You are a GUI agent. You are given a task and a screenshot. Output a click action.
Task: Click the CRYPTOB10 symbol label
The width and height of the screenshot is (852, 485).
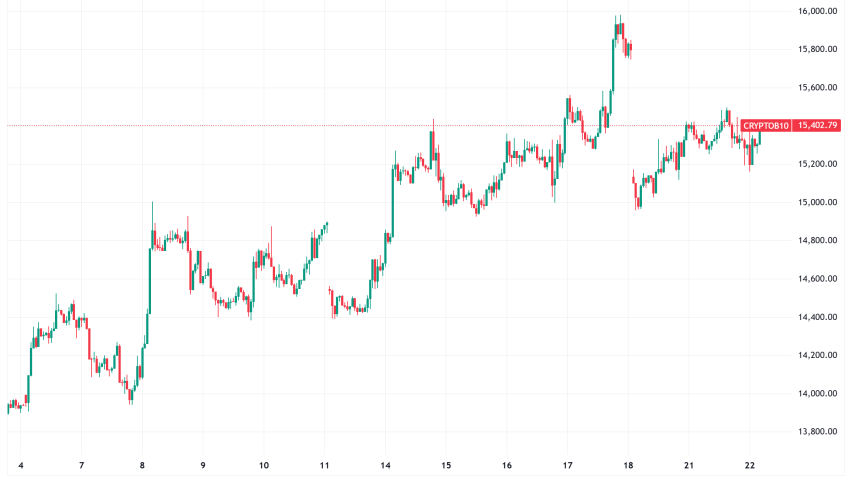766,126
